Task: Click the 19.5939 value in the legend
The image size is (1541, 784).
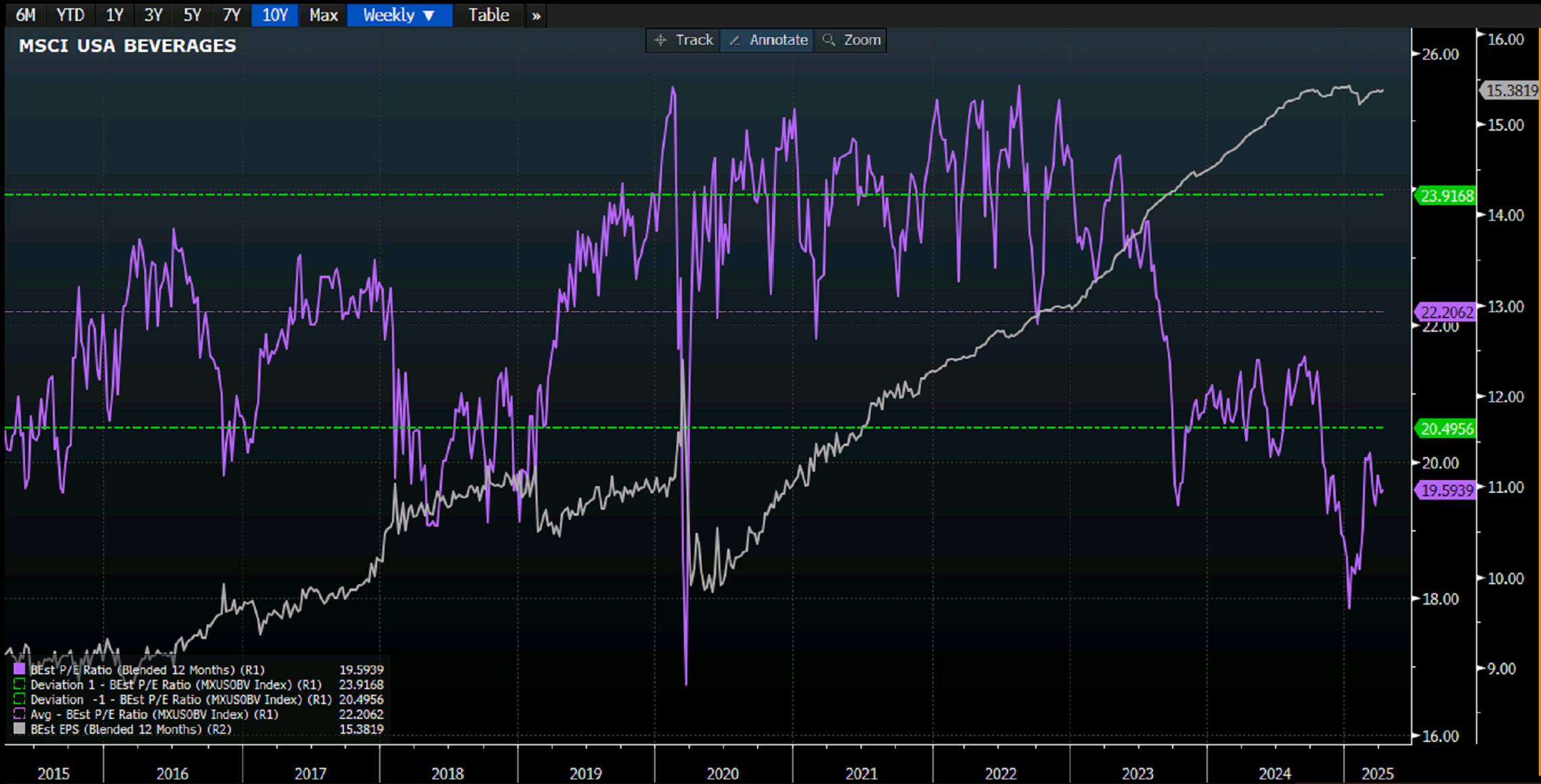Action: pyautogui.click(x=361, y=670)
